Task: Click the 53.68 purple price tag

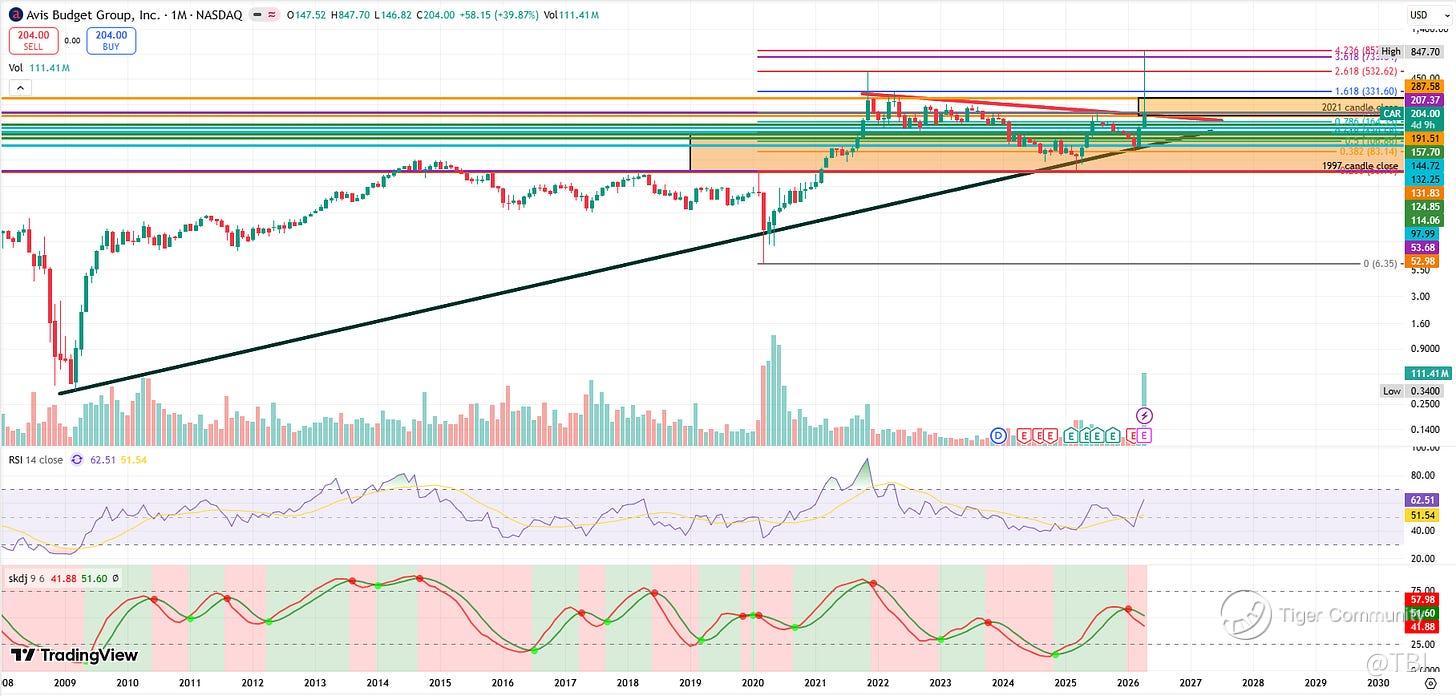Action: coord(1421,247)
